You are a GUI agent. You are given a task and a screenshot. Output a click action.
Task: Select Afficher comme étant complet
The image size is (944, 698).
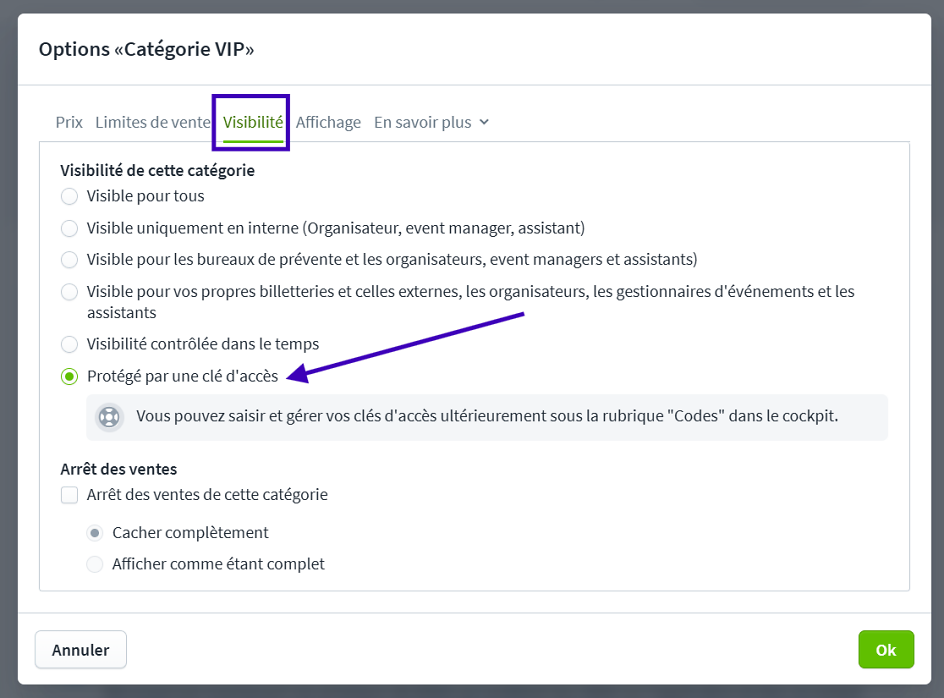(x=95, y=564)
